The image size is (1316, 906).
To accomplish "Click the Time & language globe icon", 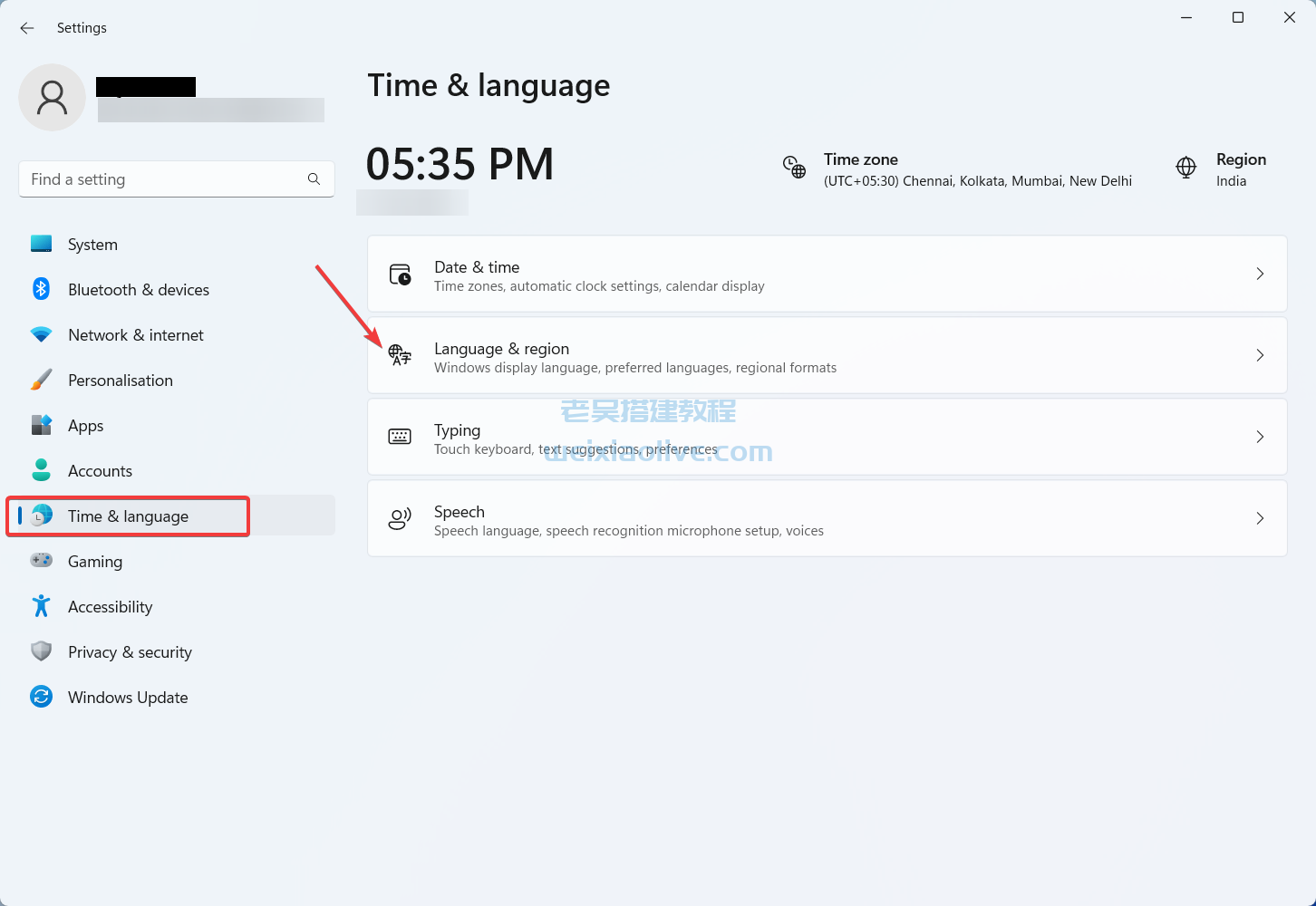I will tap(41, 516).
